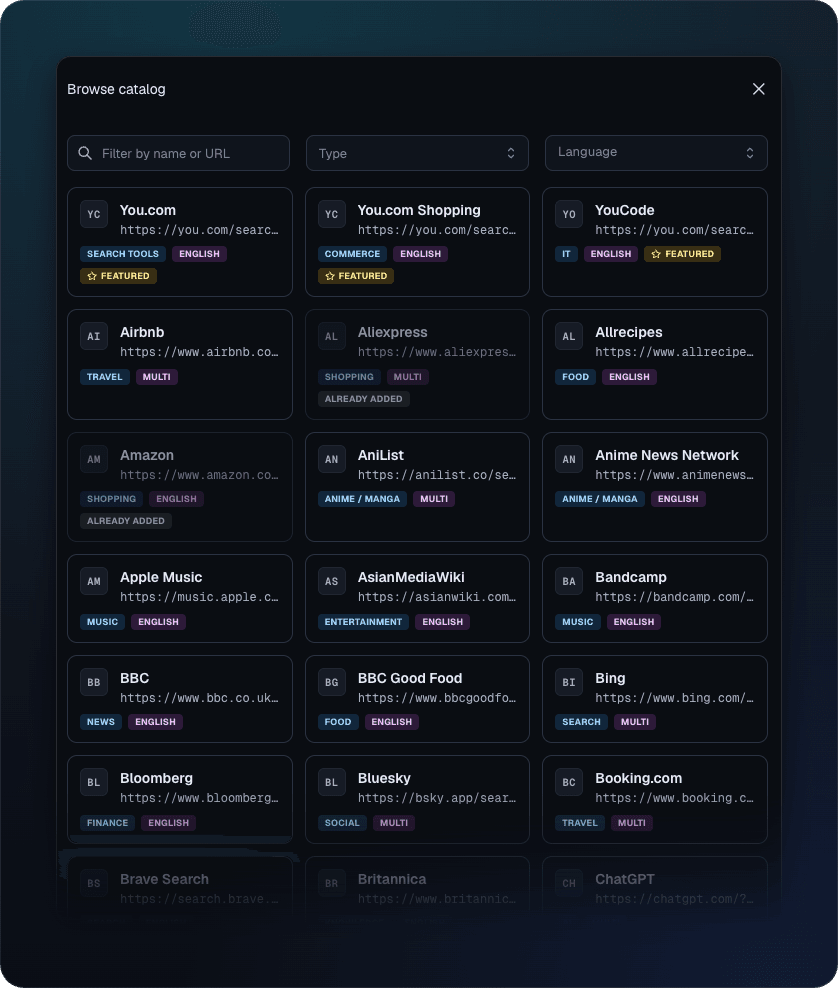Click the Bandcamp title

pos(631,577)
